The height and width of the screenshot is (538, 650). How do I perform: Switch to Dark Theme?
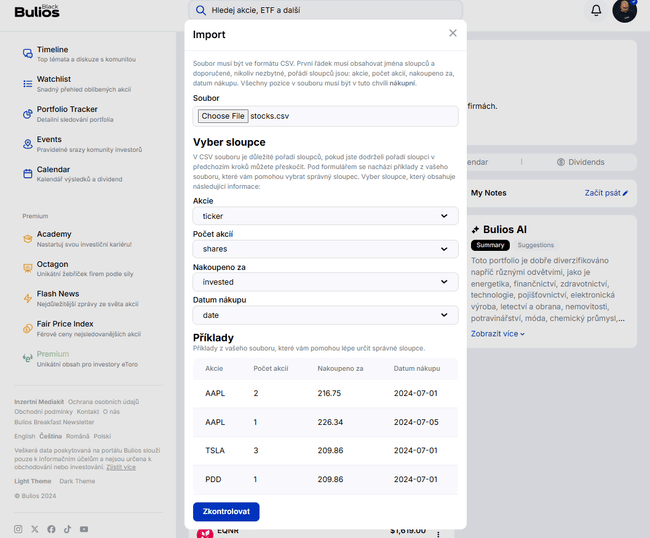tap(77, 481)
